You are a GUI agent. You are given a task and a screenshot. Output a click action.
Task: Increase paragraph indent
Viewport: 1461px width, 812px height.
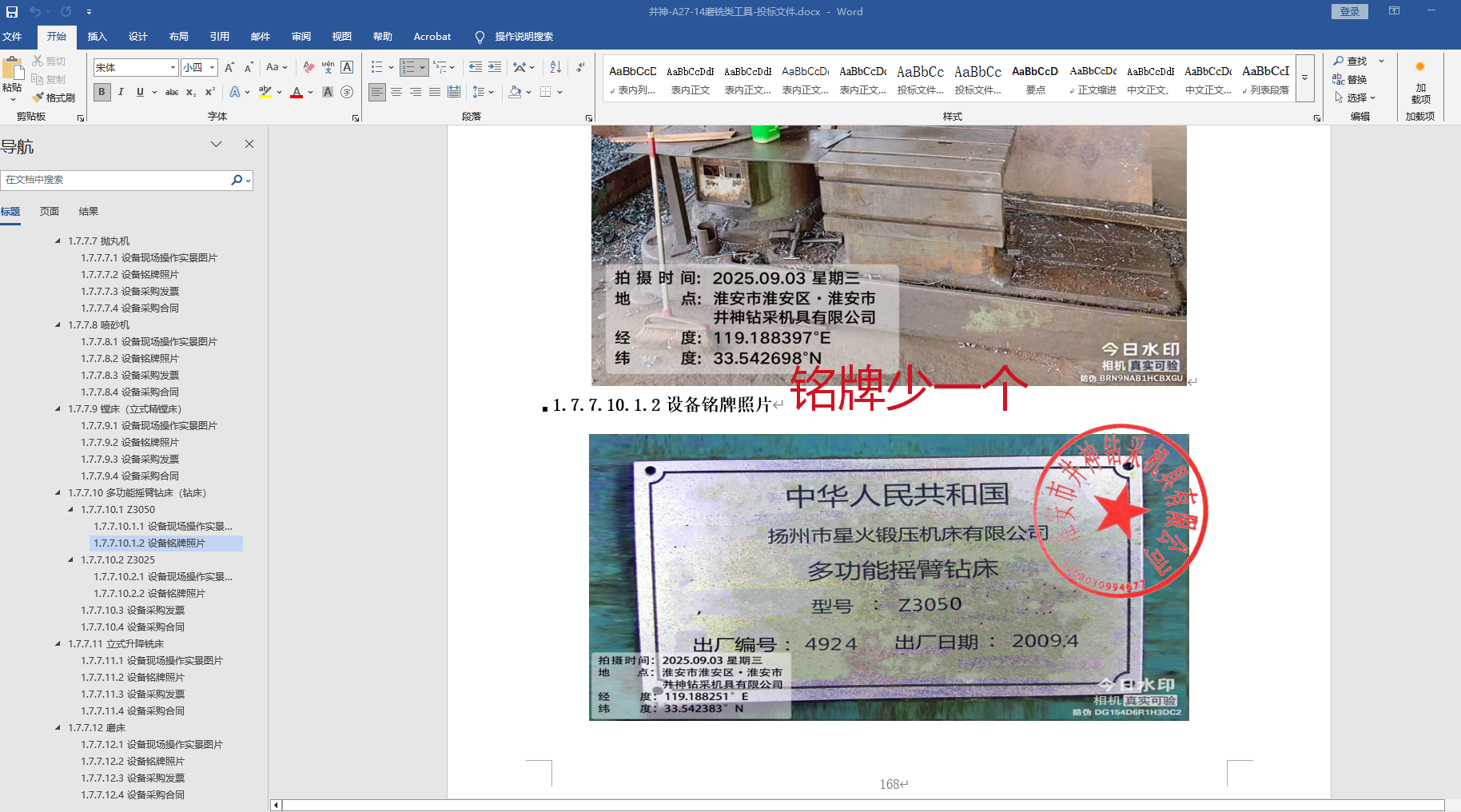point(495,67)
